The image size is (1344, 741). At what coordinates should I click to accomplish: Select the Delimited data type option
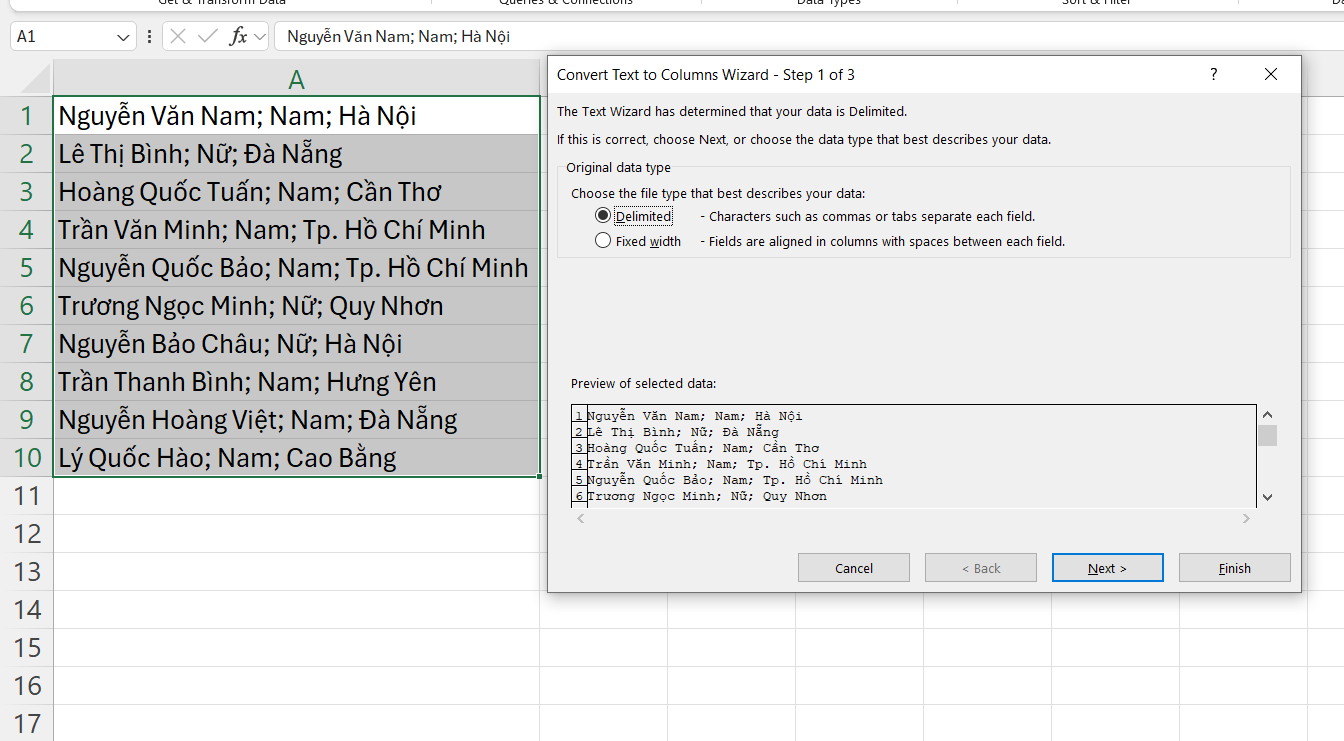click(x=603, y=215)
